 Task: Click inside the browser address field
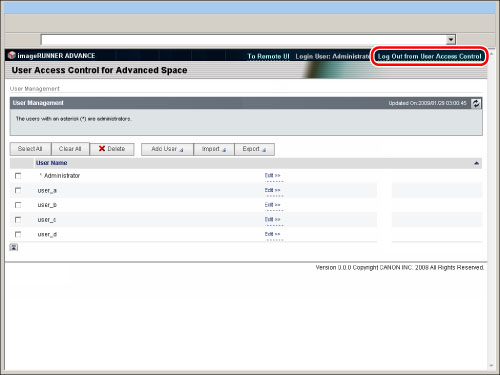click(244, 40)
